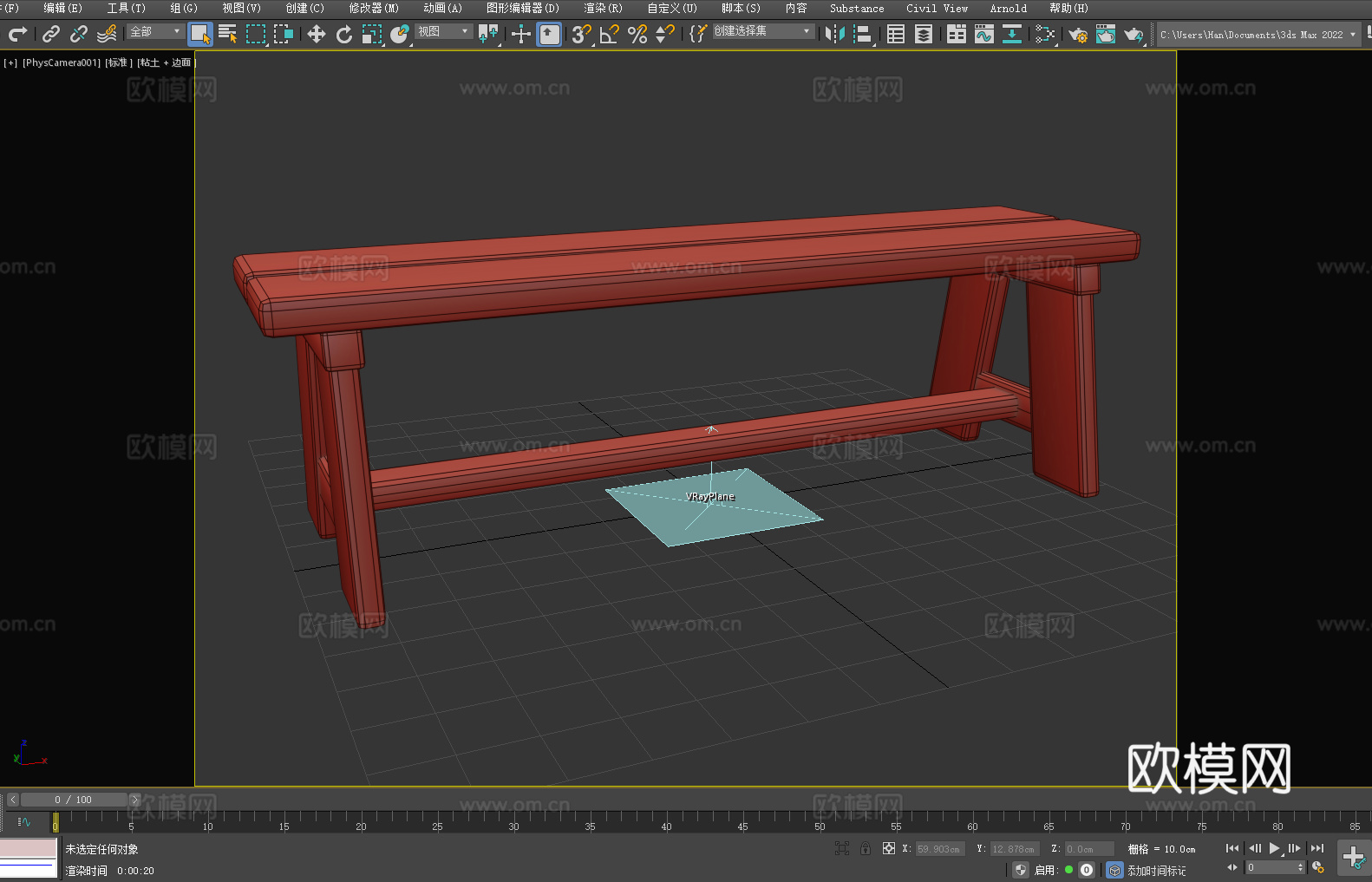Click the Mirror tool icon
The image size is (1372, 882).
click(835, 34)
